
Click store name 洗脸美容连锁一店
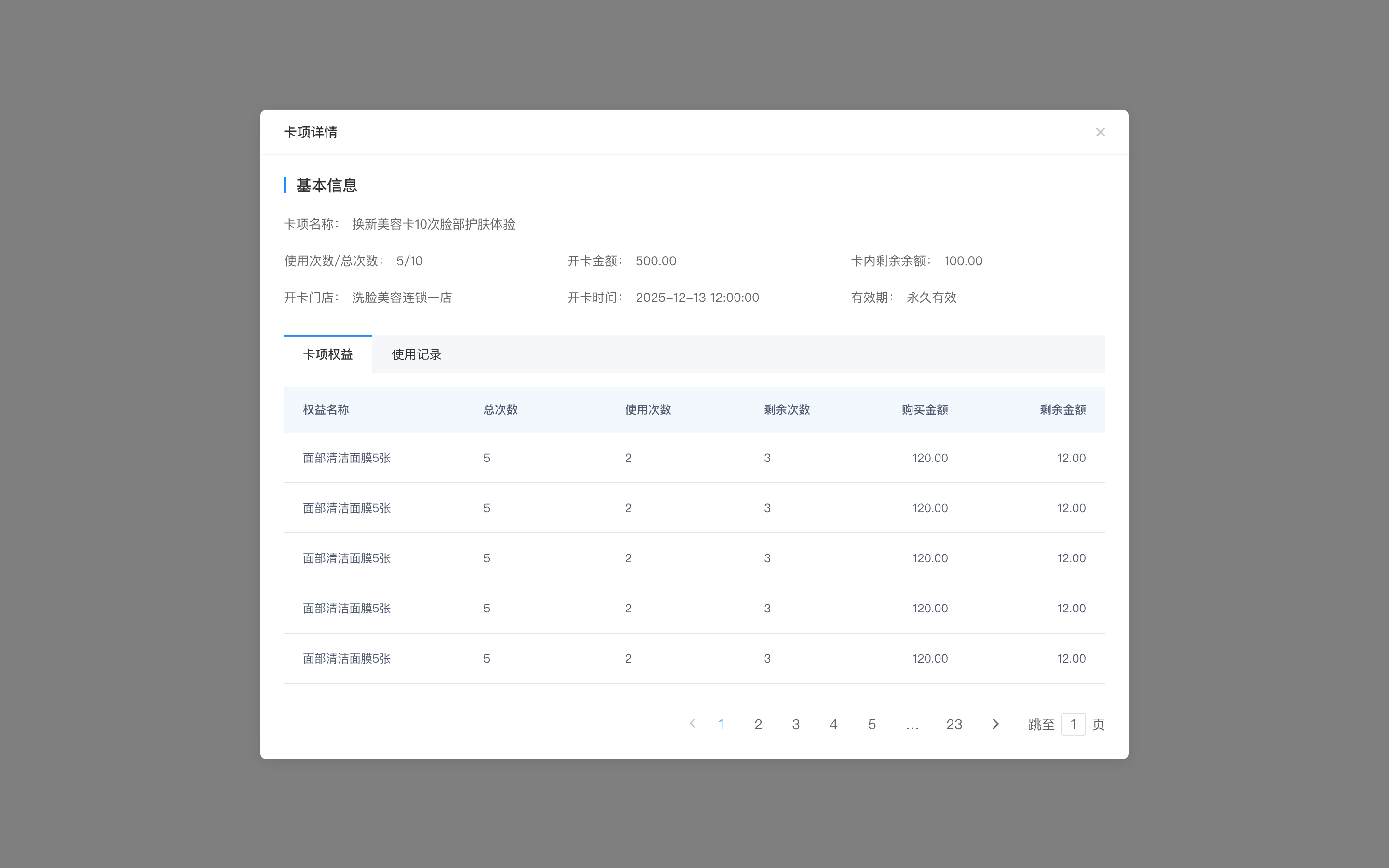402,298
